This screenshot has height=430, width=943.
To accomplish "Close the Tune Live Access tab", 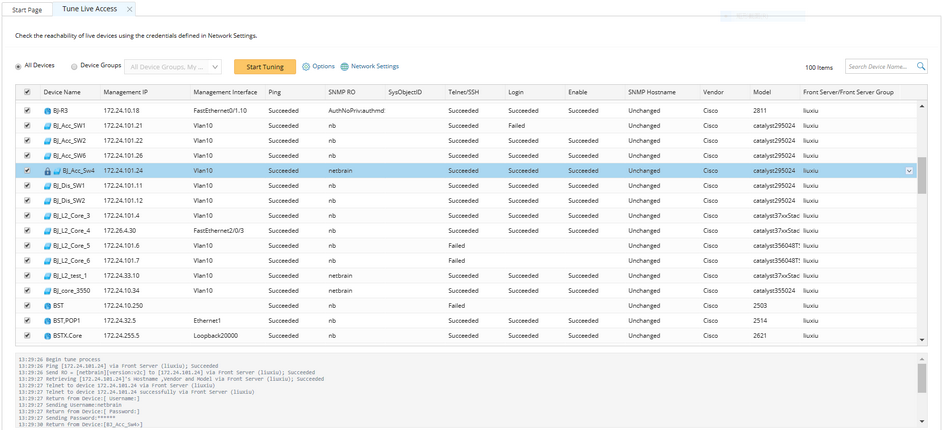I will tap(128, 9).
